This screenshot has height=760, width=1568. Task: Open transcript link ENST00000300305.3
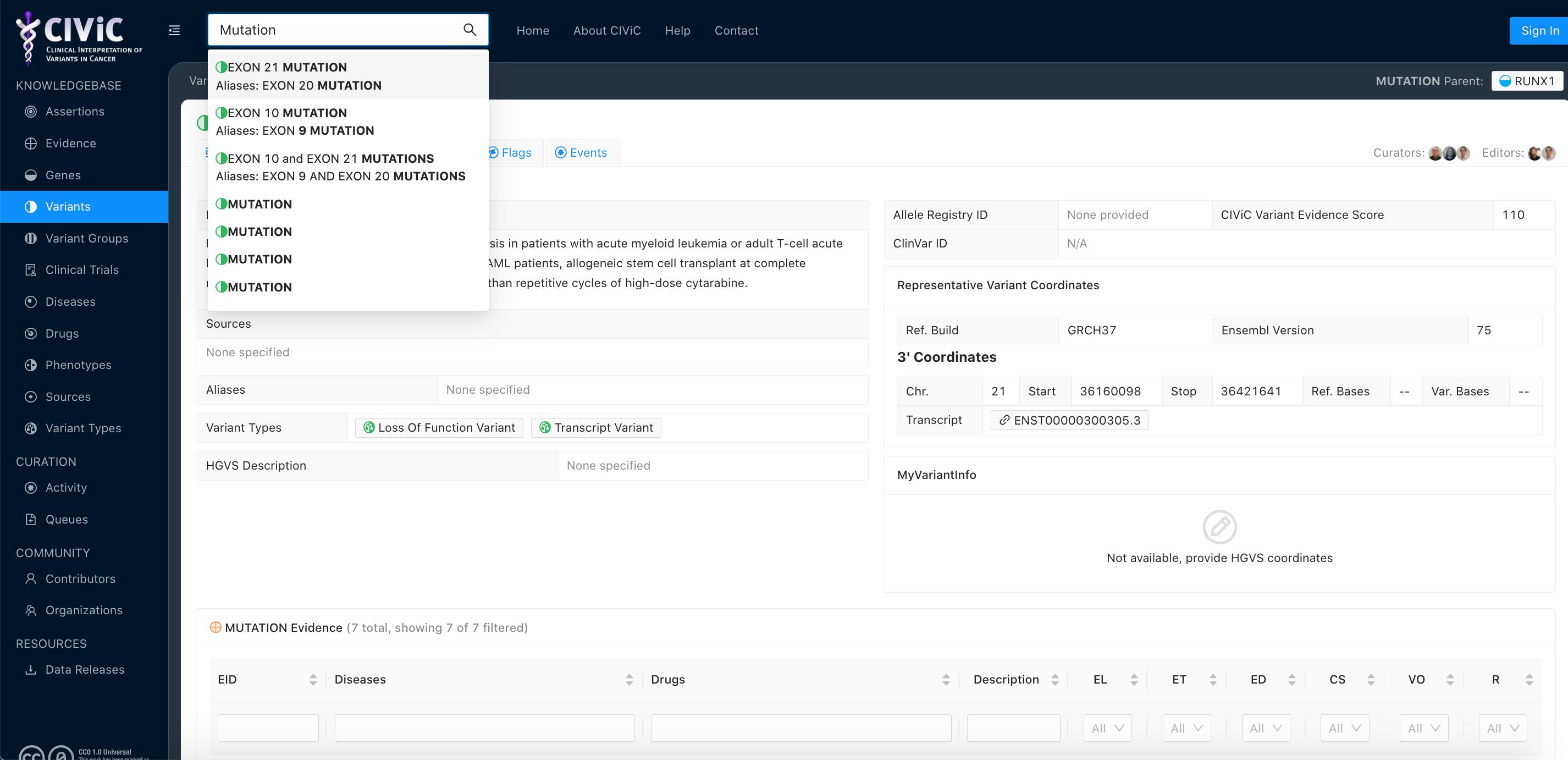[x=1069, y=420]
